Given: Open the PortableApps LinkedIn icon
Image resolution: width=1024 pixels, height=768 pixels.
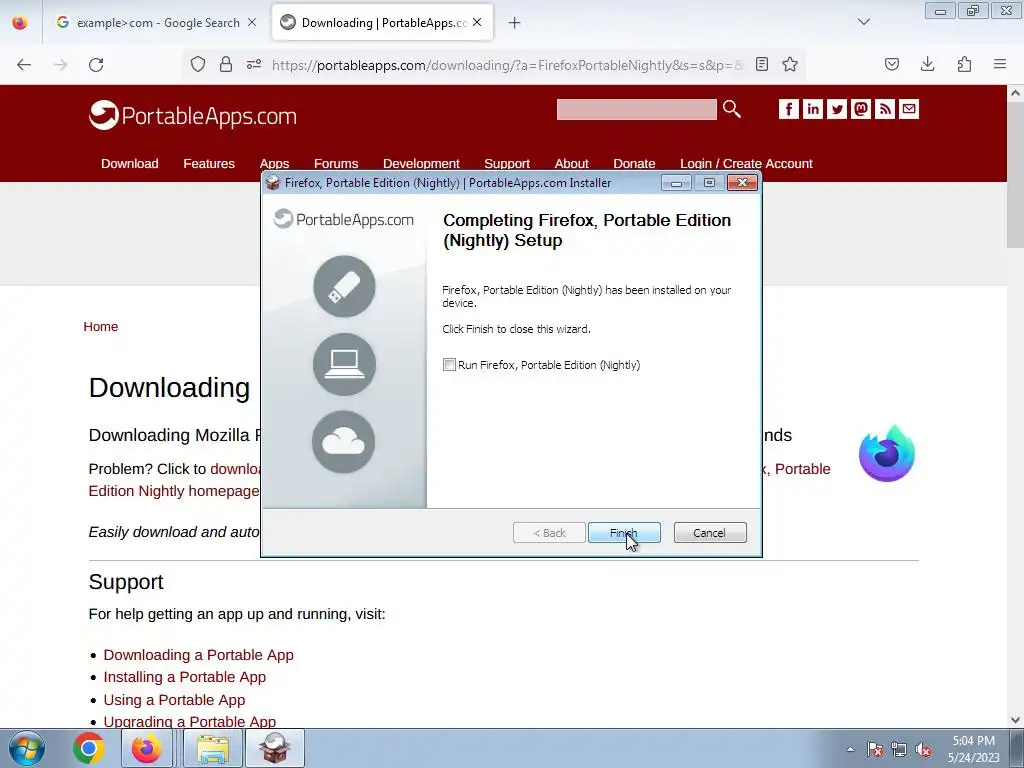Looking at the screenshot, I should pos(813,109).
